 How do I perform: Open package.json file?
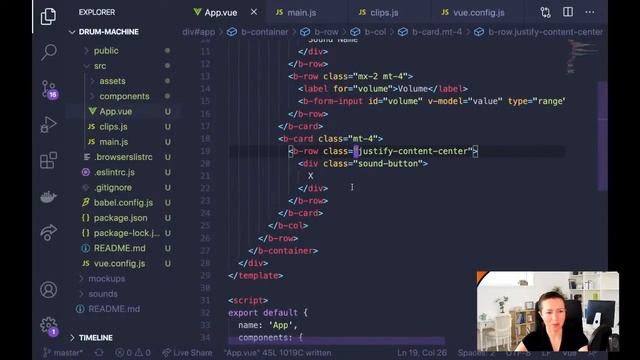point(120,218)
